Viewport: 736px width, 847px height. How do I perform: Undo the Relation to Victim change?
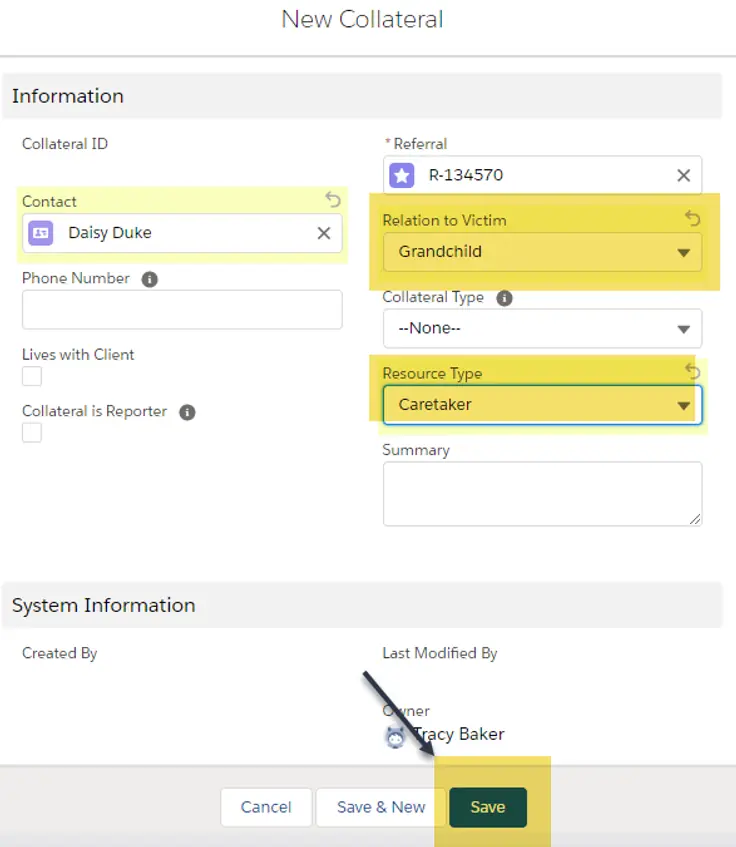pos(693,218)
